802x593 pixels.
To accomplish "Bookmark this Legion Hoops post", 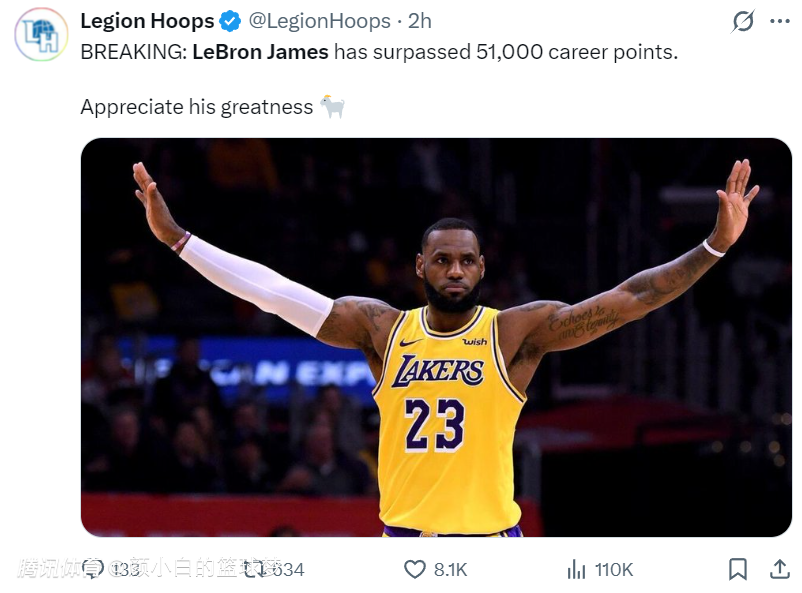I will [737, 569].
